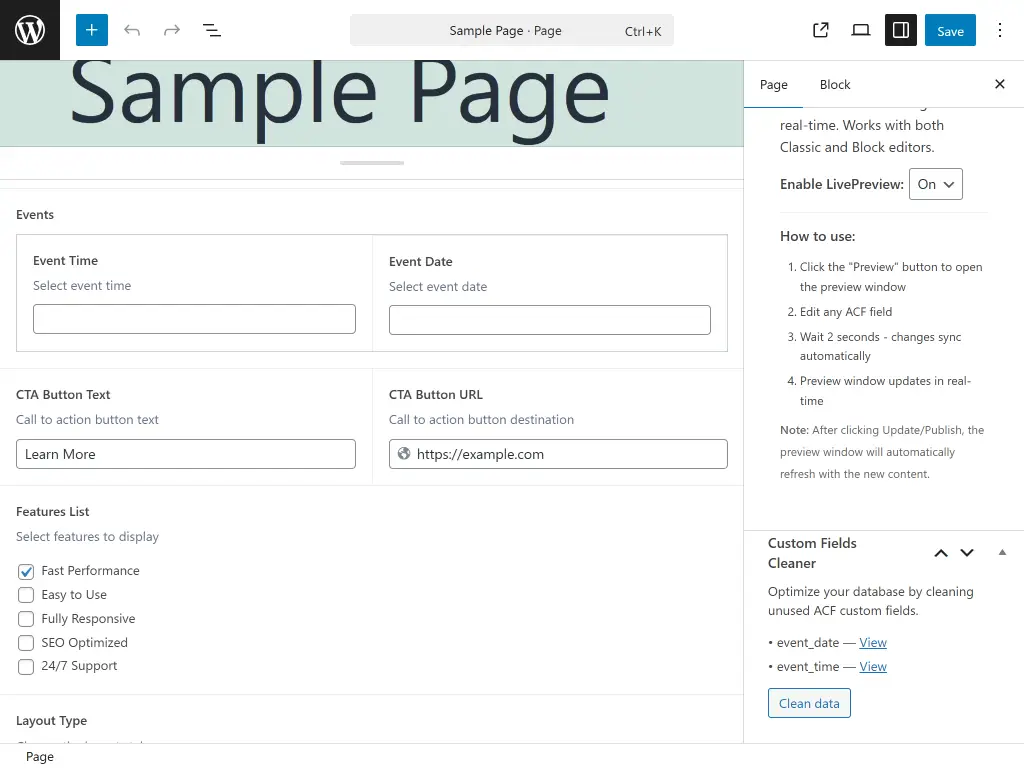The image size is (1024, 768).
Task: Toggle the settings sidebar closed
Action: 900,30
